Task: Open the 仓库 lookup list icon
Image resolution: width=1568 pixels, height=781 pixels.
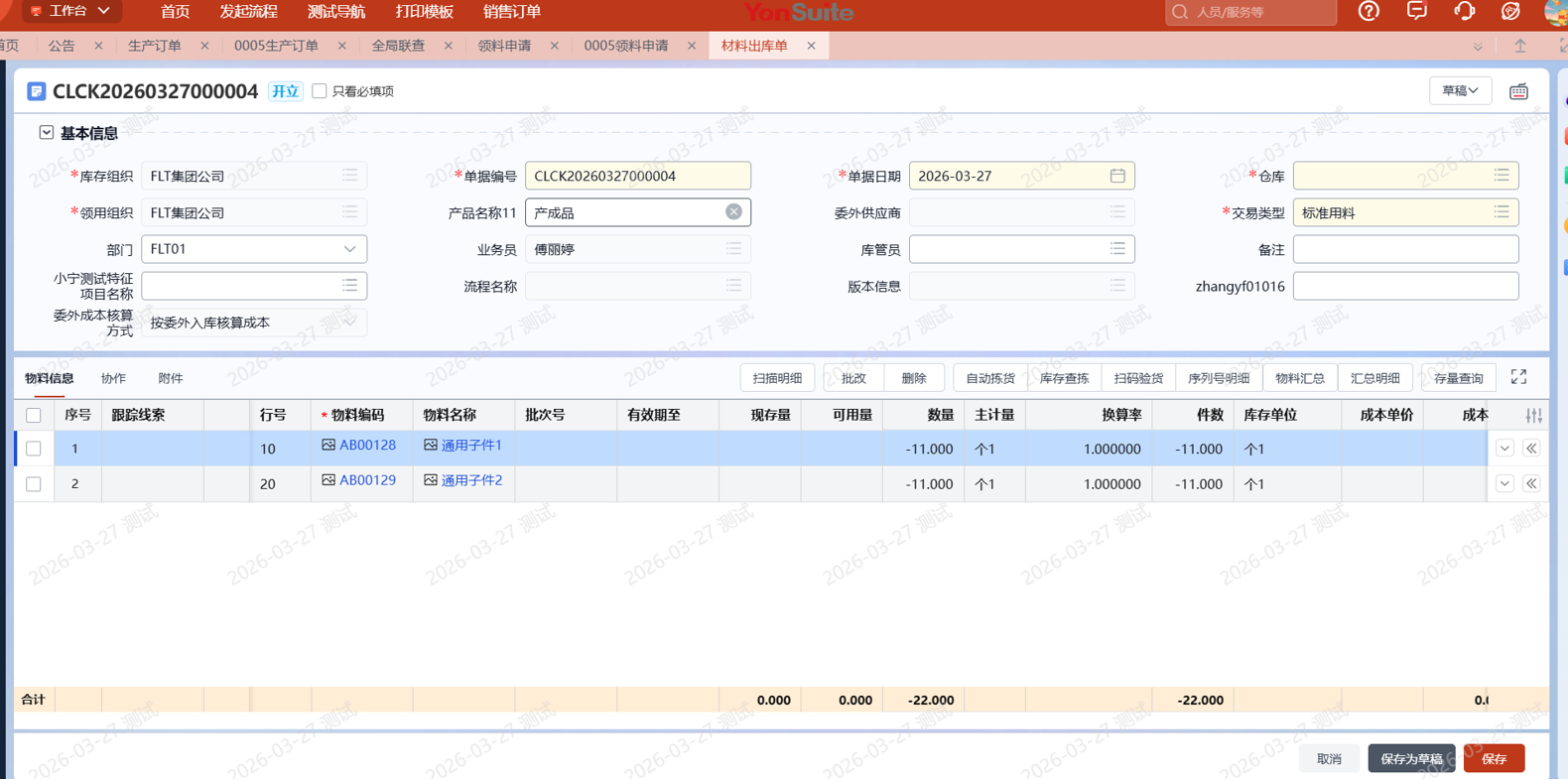Action: 1502,176
